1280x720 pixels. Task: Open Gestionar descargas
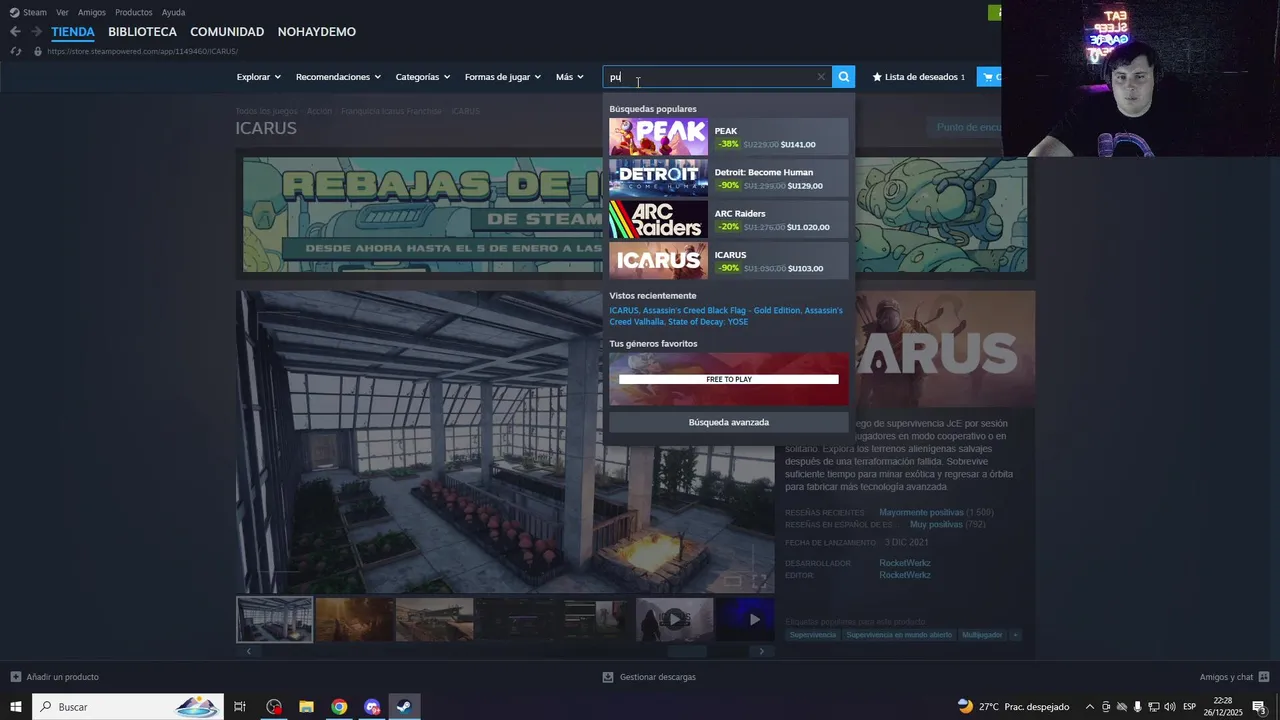pos(648,677)
